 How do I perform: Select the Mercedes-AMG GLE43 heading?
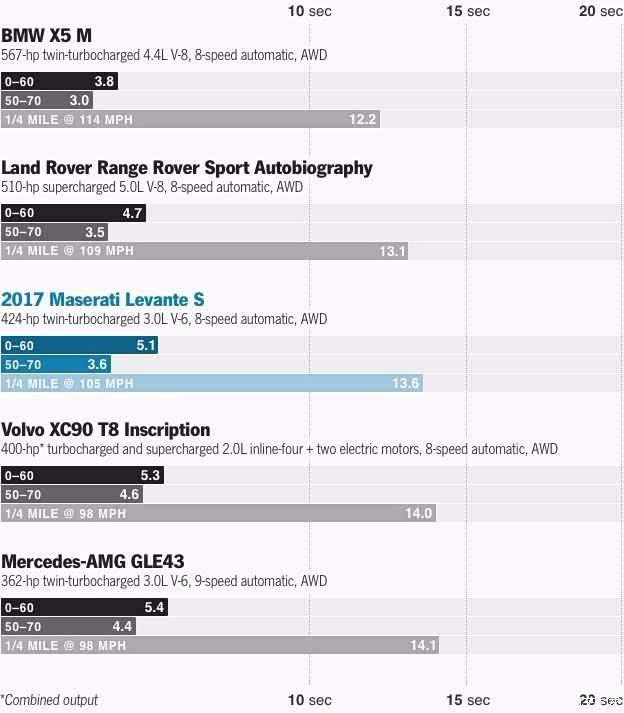[x=92, y=561]
